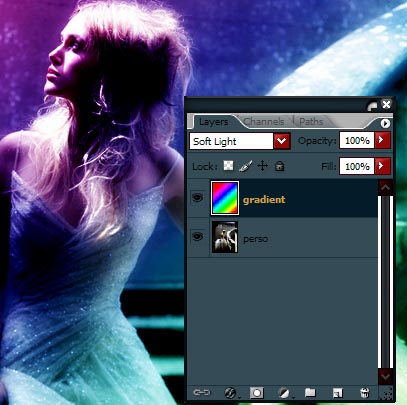Select the perso layer thumbnail
This screenshot has height=405, width=407.
(225, 237)
